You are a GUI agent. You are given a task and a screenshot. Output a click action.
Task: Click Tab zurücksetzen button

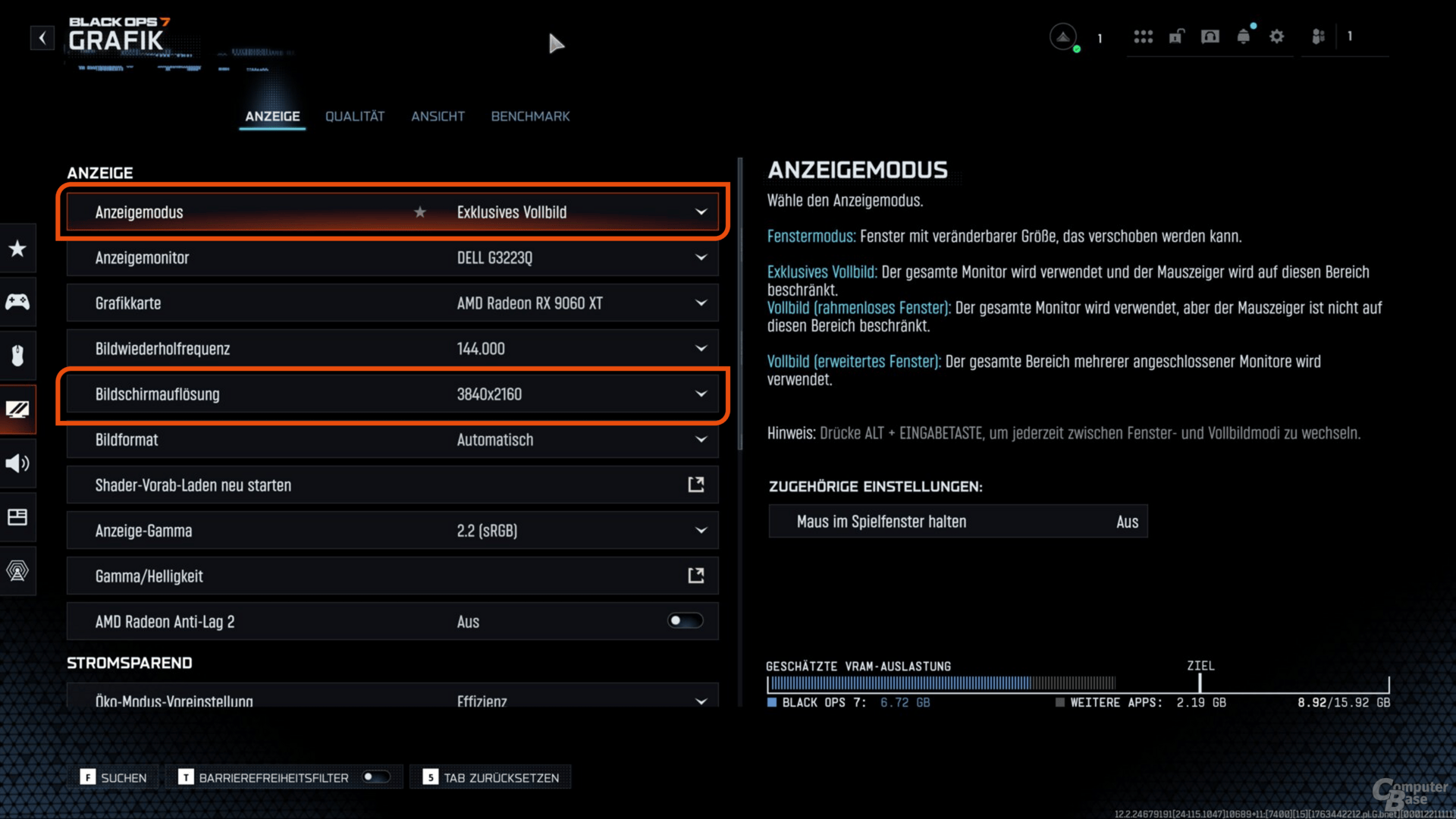(491, 777)
